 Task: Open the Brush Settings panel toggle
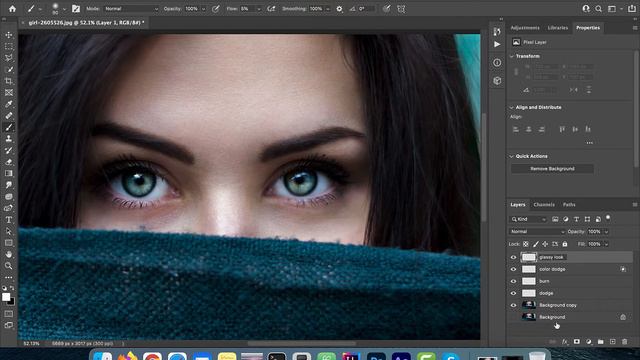76,9
